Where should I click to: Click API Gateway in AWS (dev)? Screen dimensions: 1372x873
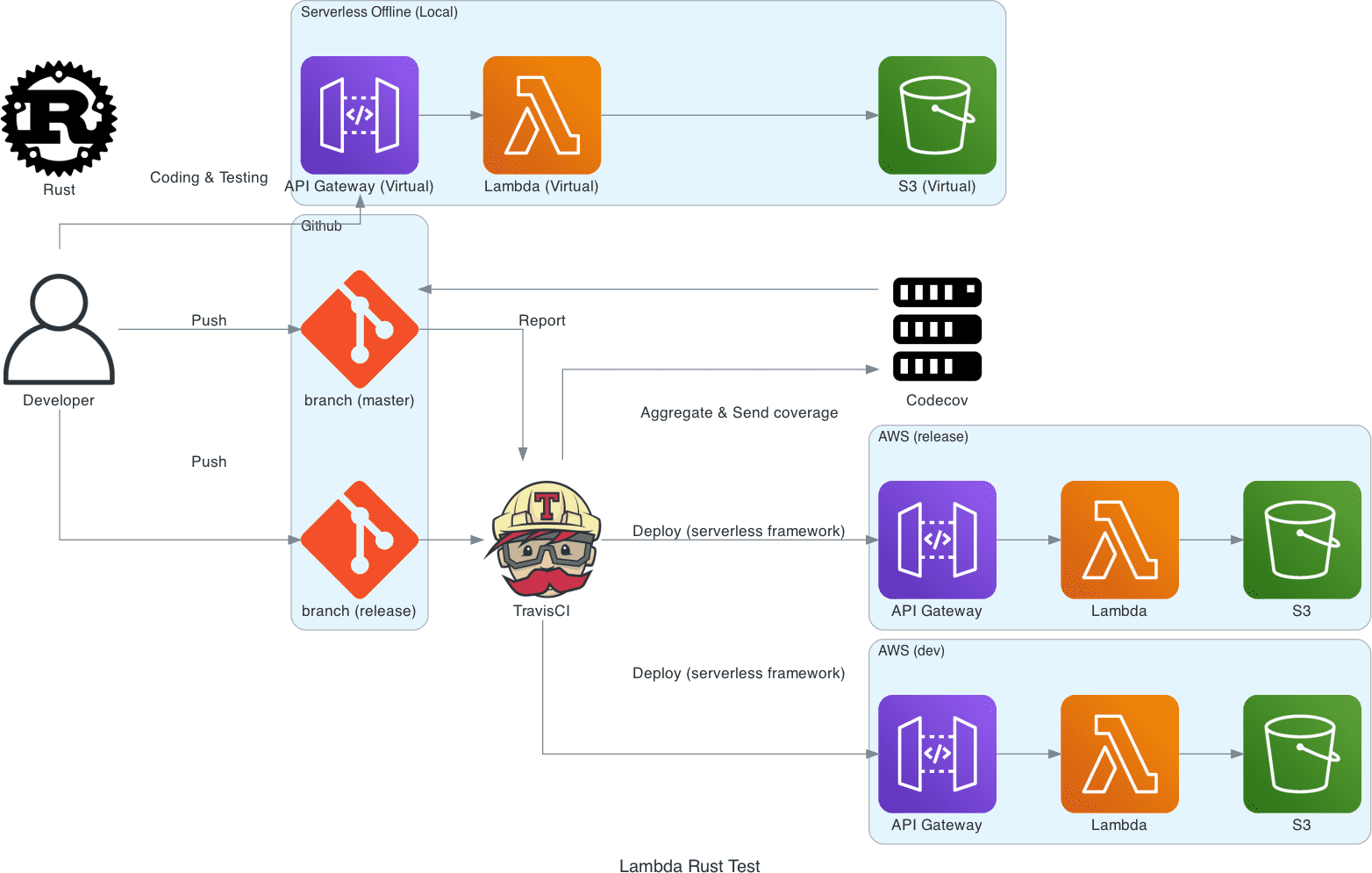tap(937, 754)
